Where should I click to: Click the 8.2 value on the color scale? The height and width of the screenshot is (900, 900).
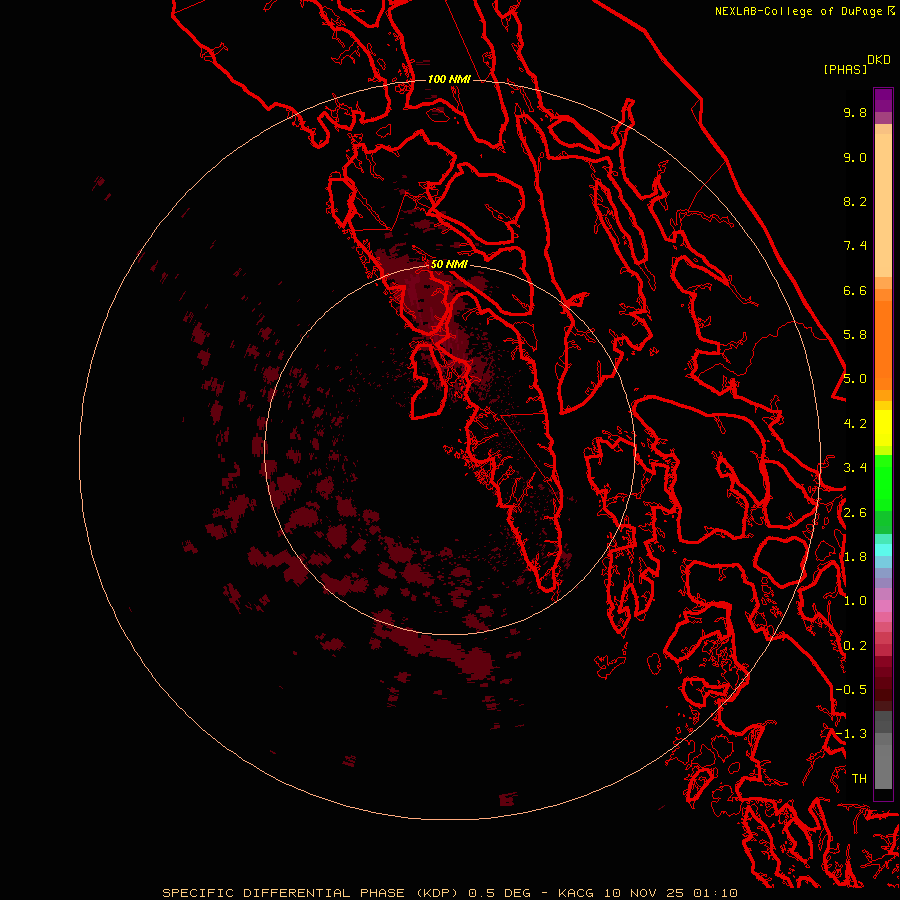[855, 201]
